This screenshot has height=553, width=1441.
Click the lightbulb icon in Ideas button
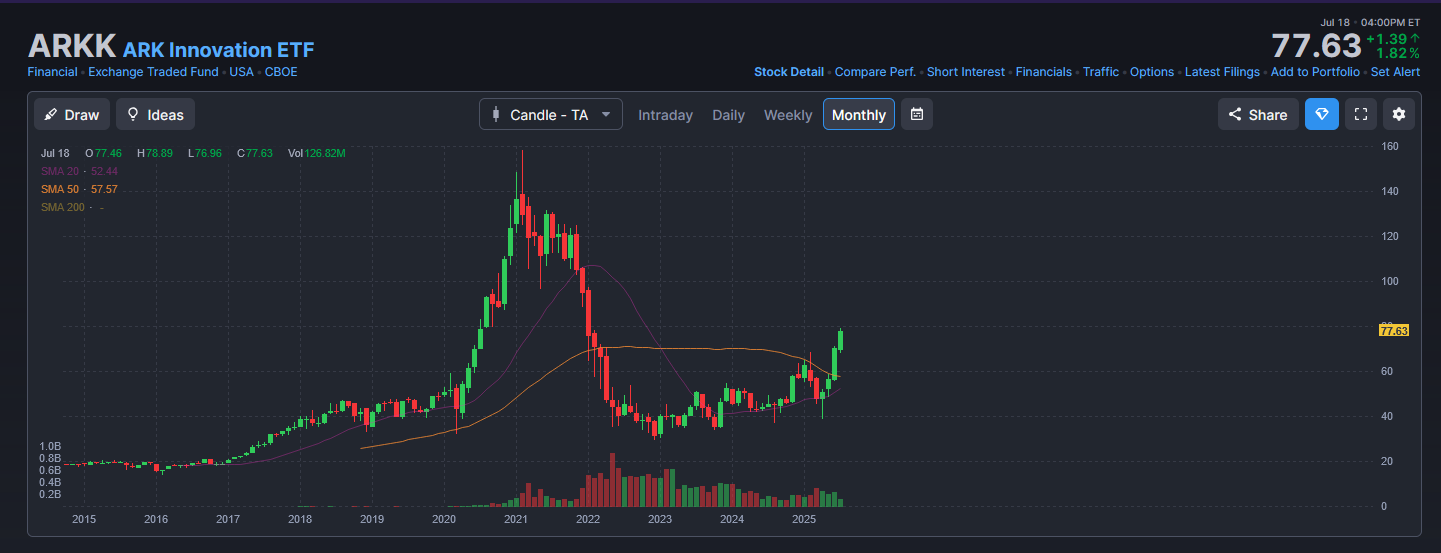pos(132,114)
